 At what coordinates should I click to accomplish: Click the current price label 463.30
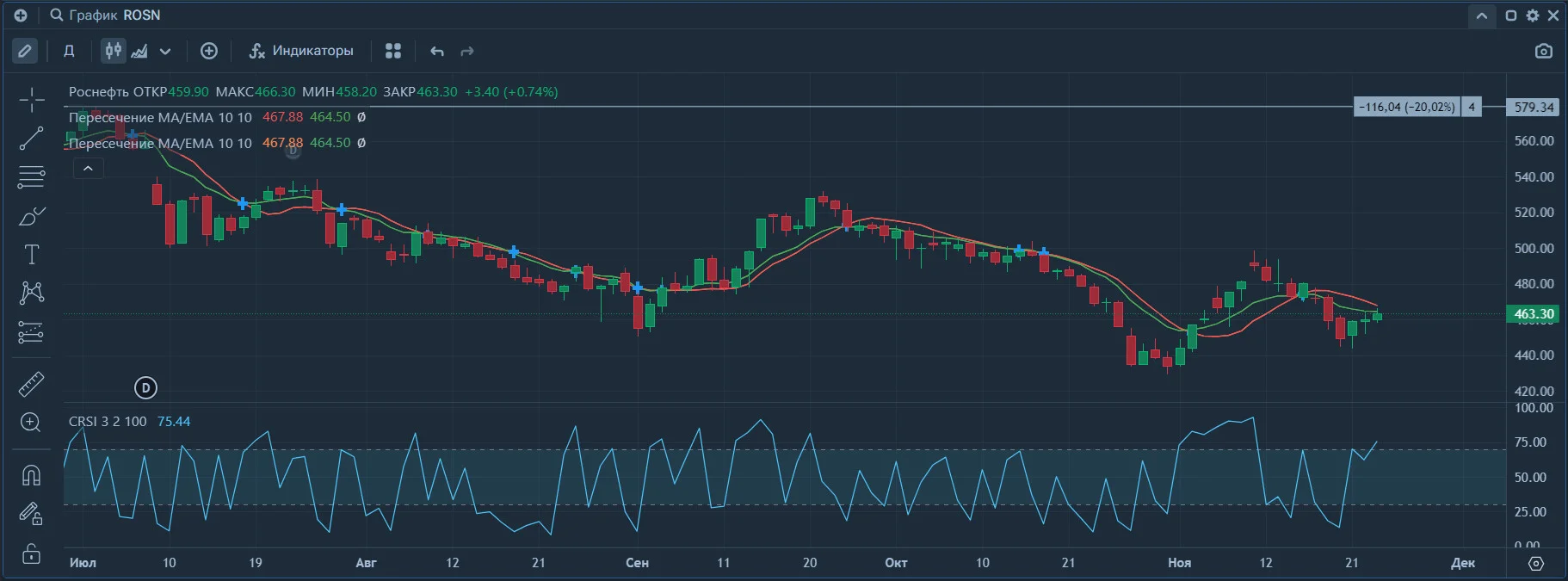[1534, 314]
